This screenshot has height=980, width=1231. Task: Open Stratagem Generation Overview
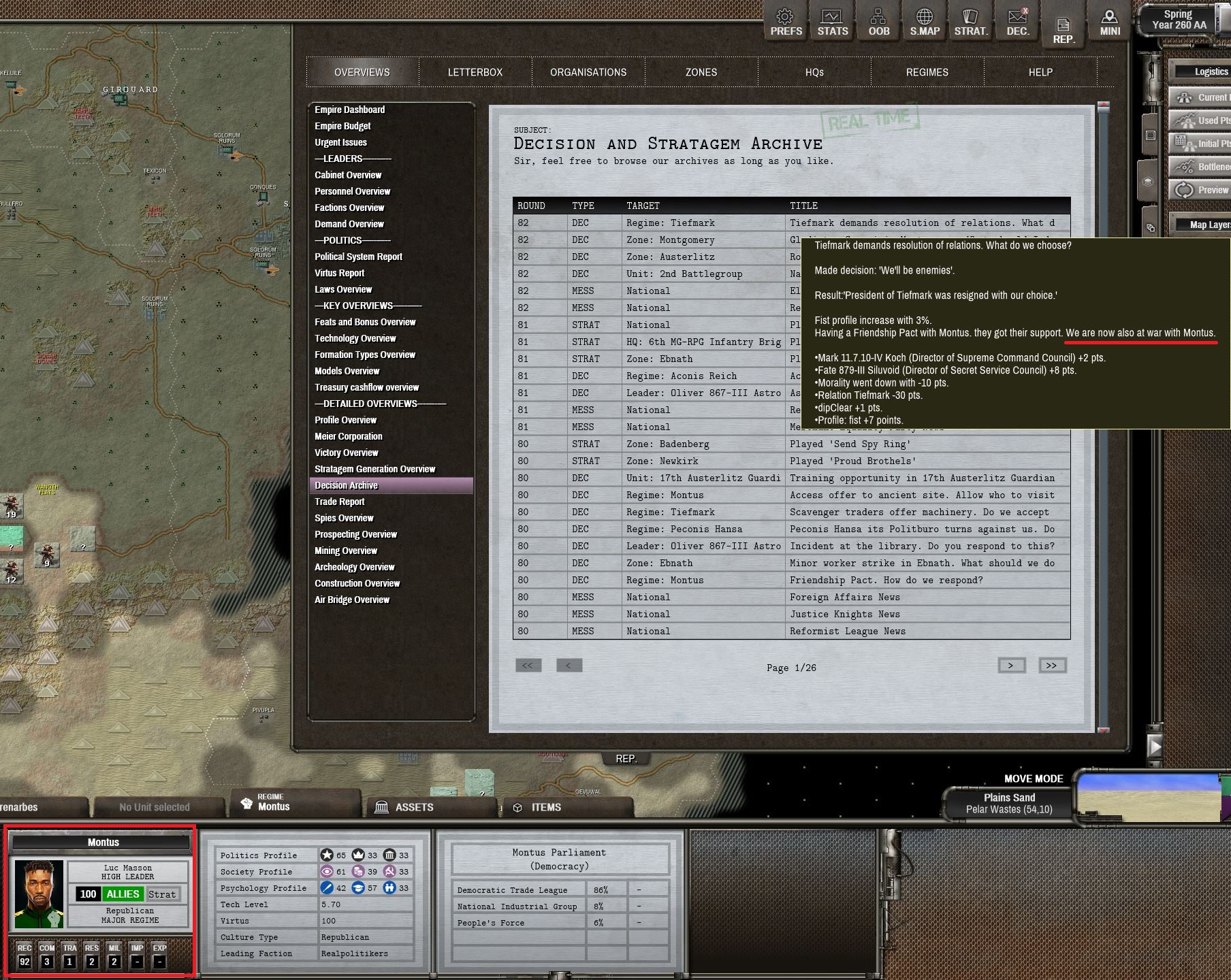375,469
